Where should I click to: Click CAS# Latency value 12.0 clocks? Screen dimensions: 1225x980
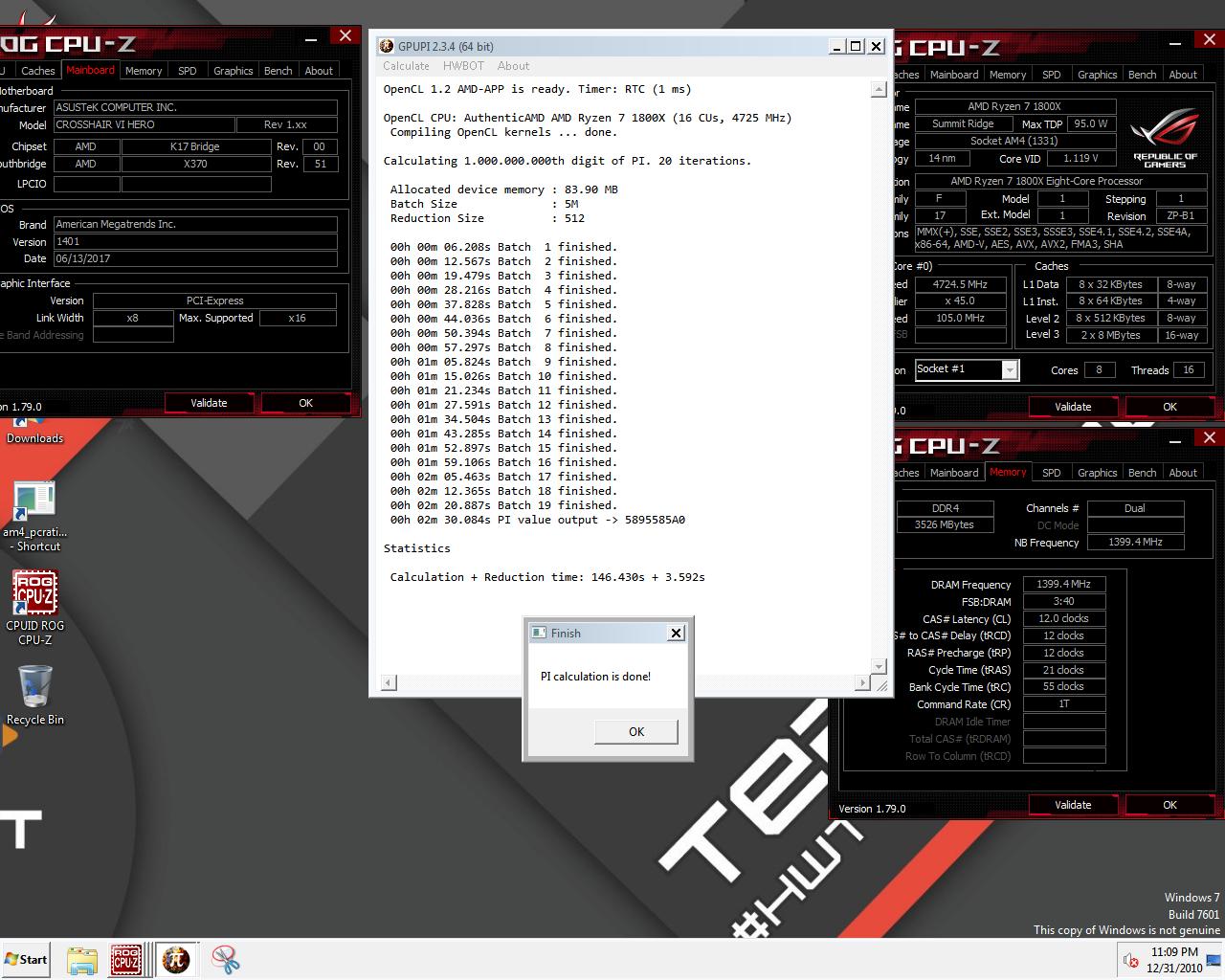pos(1064,618)
